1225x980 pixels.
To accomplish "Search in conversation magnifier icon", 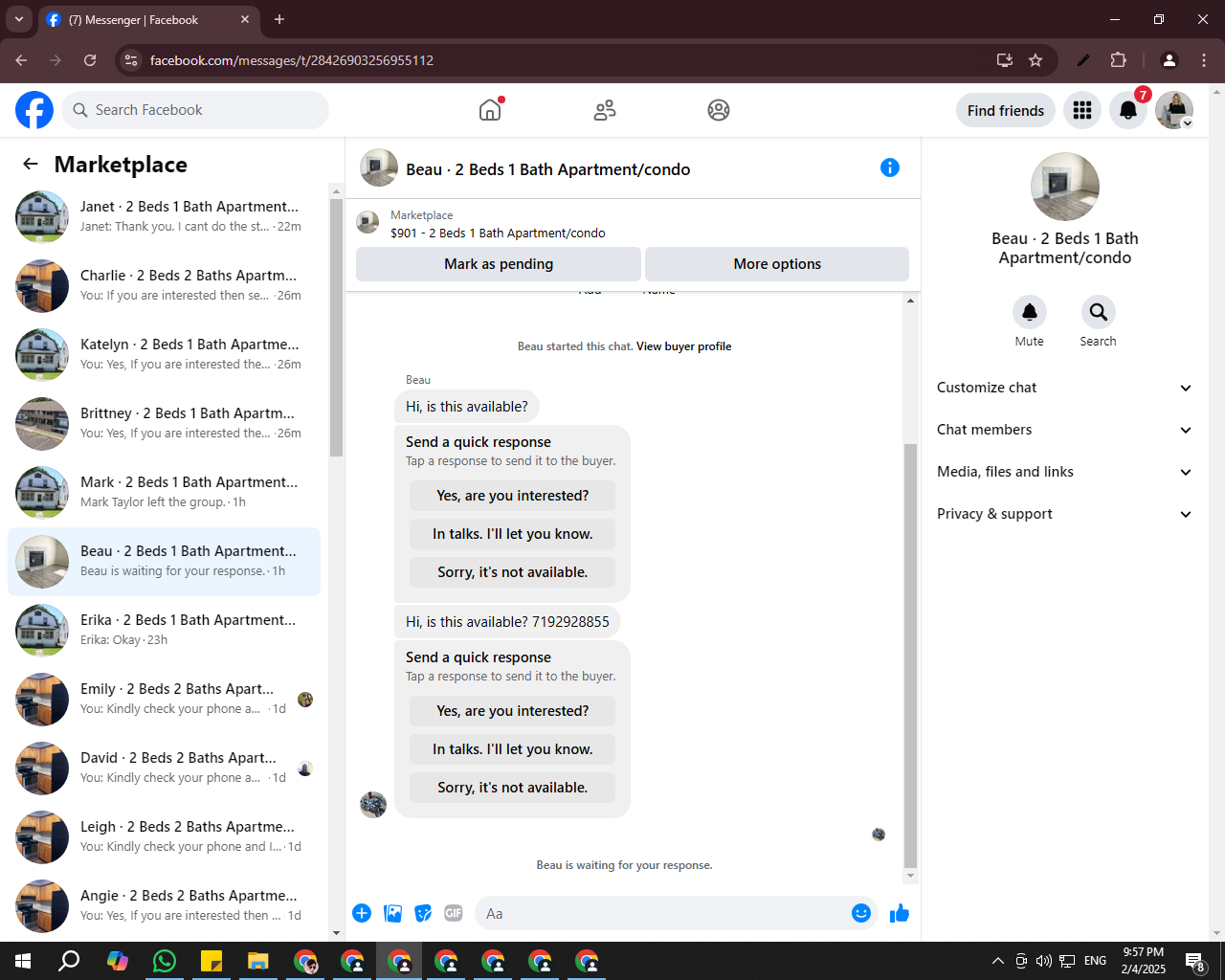I will pos(1099,312).
